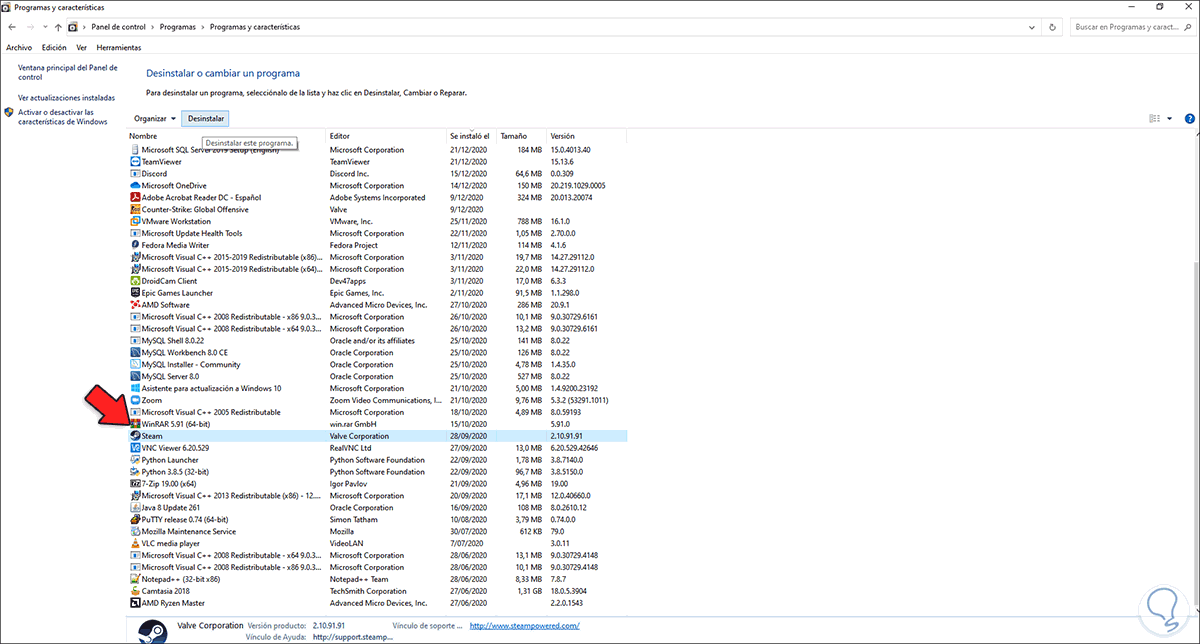Click the VLC media player cone icon
1200x644 pixels.
tap(135, 544)
